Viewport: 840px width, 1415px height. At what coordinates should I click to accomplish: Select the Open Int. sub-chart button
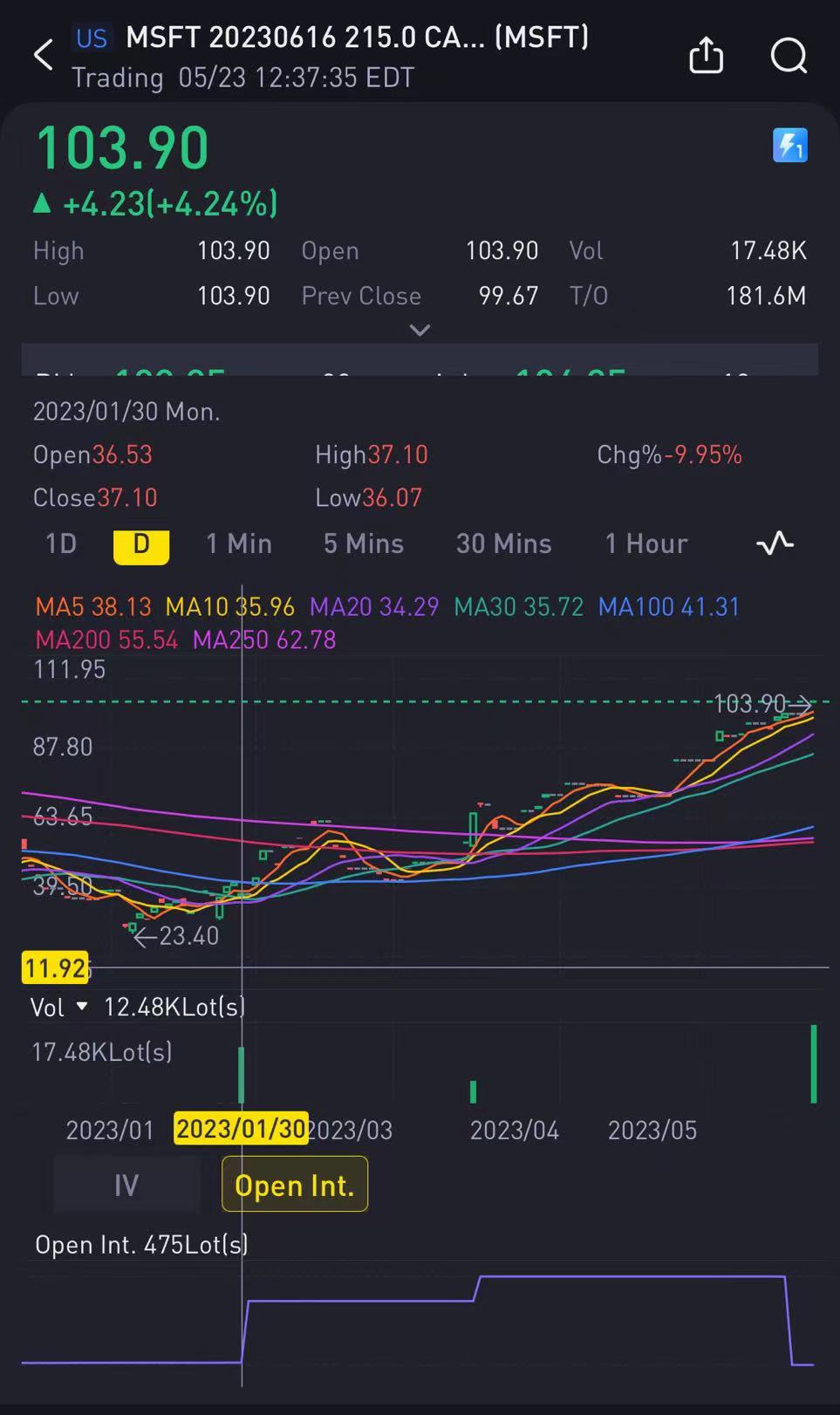295,1185
